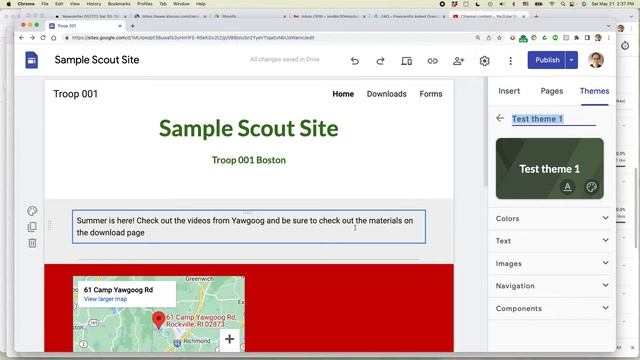Image resolution: width=640 pixels, height=360 pixels.
Task: Click the Test theme 1 preview card
Action: 549,168
